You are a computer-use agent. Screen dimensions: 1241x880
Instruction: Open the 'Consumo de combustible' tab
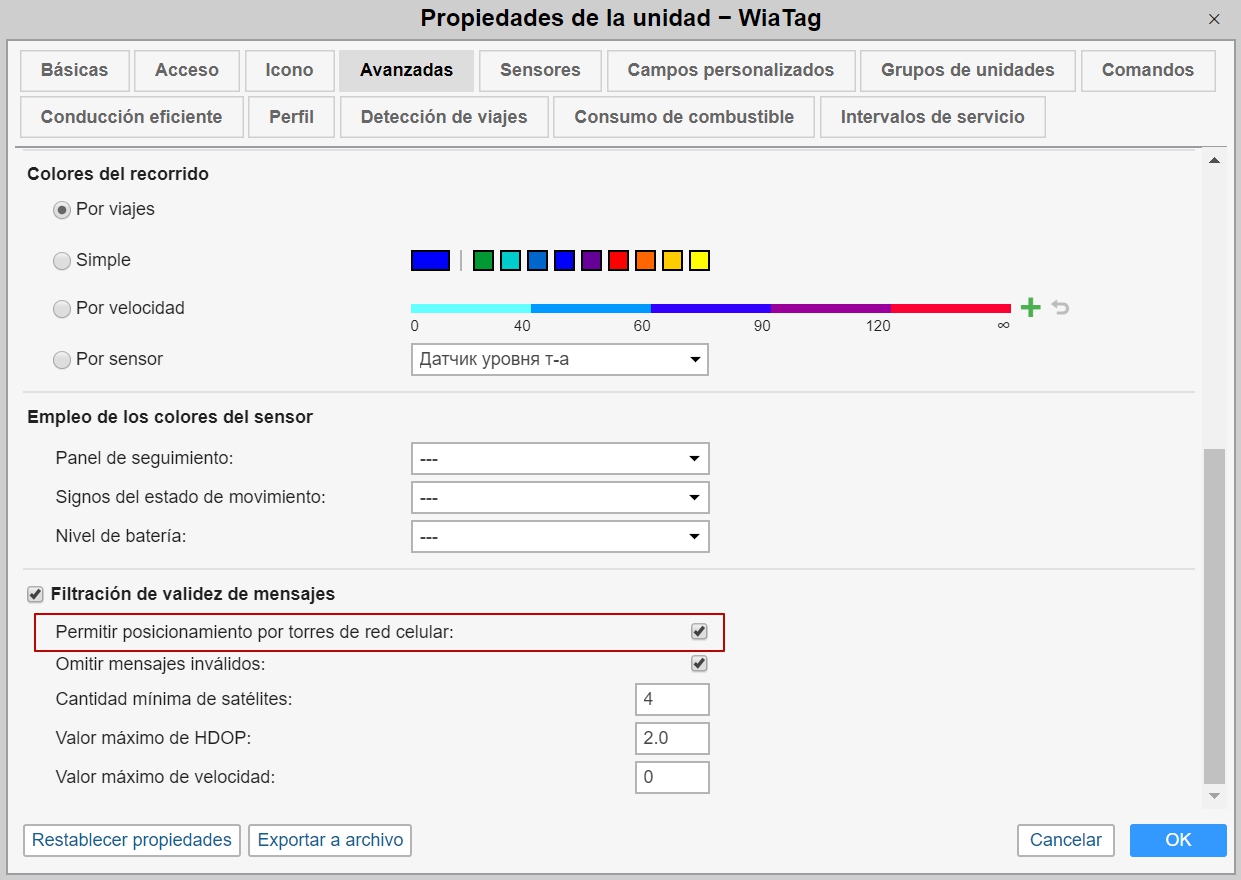click(x=684, y=117)
